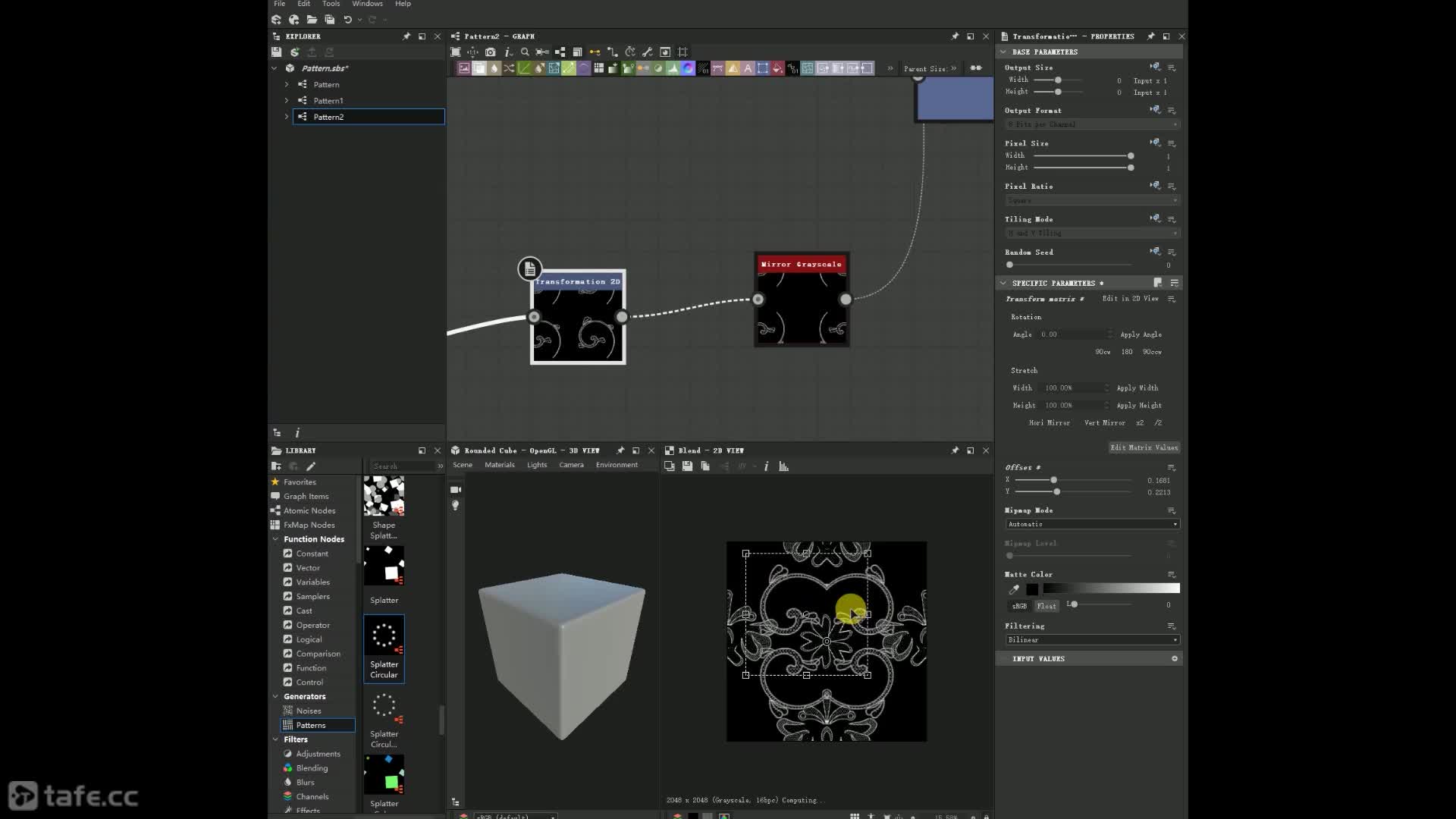1456x819 pixels.
Task: Click the Matte Color eyedropper icon
Action: point(1014,589)
